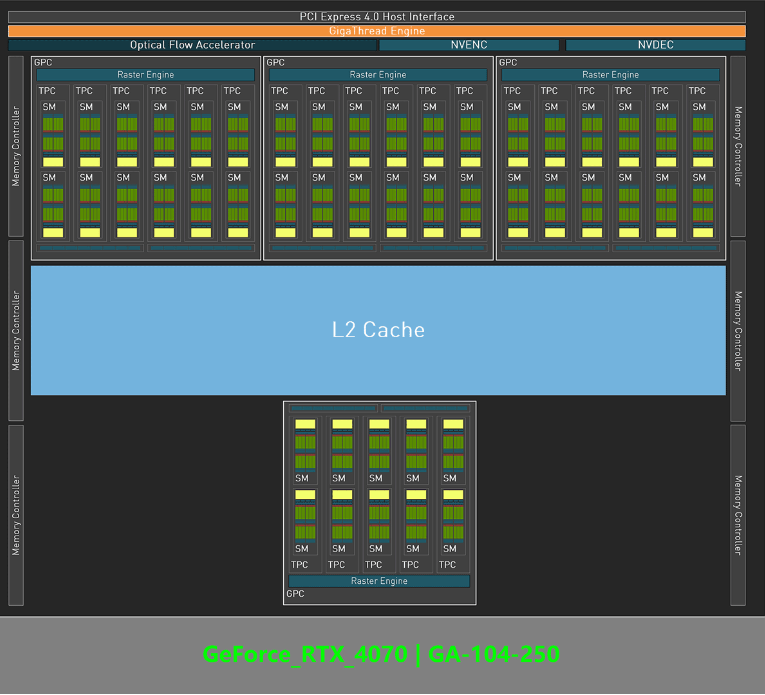The image size is (765, 695).
Task: Select the upper-left Memory Controller block
Action: pyautogui.click(x=16, y=146)
